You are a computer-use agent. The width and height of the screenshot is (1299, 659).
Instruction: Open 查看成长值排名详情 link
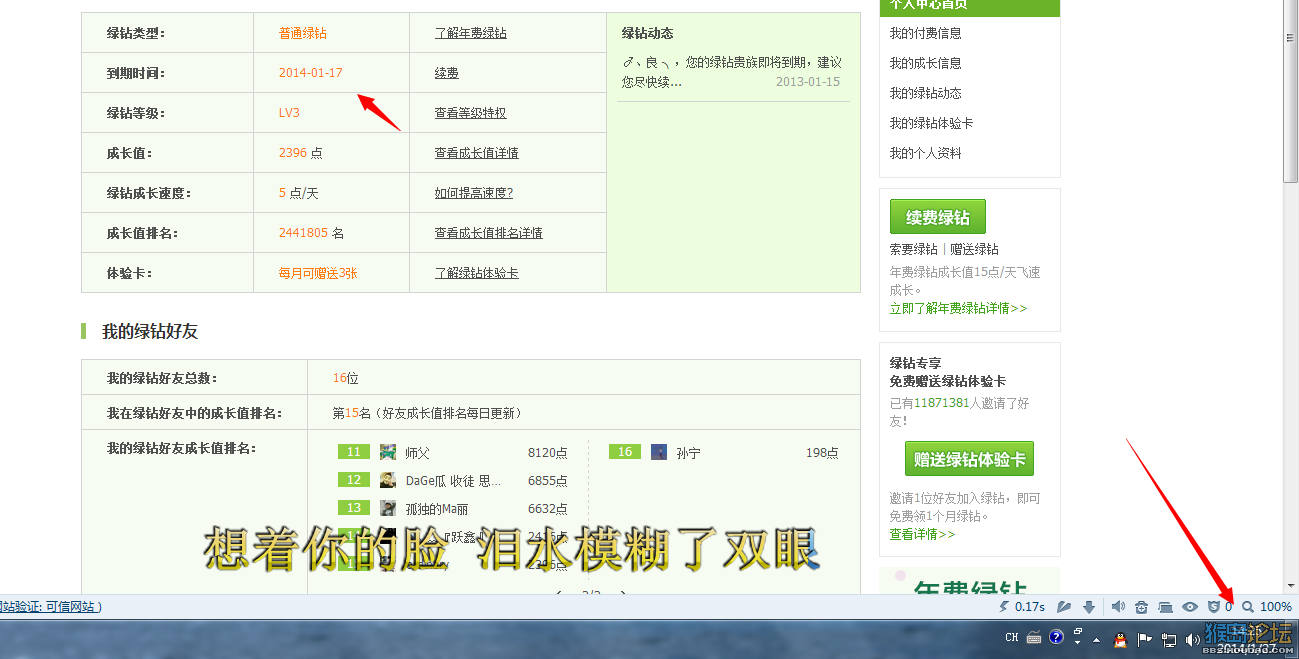click(x=489, y=233)
